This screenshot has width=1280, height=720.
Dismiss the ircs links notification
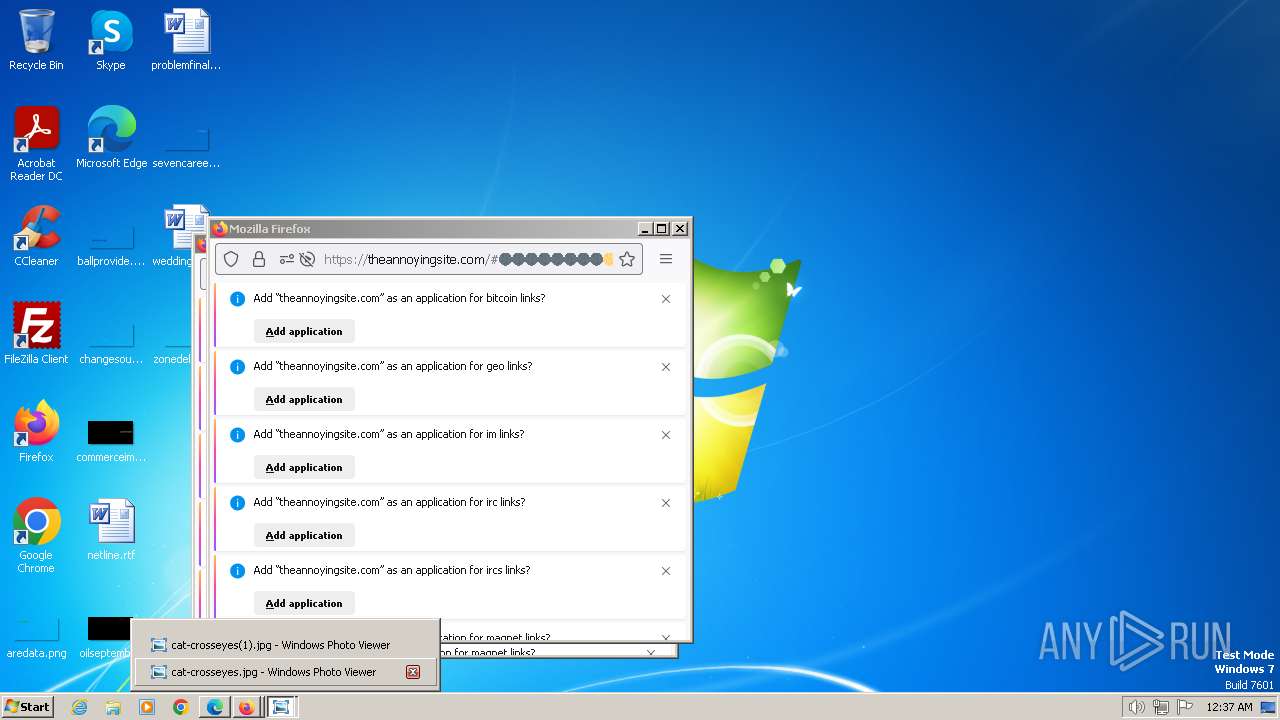[666, 571]
